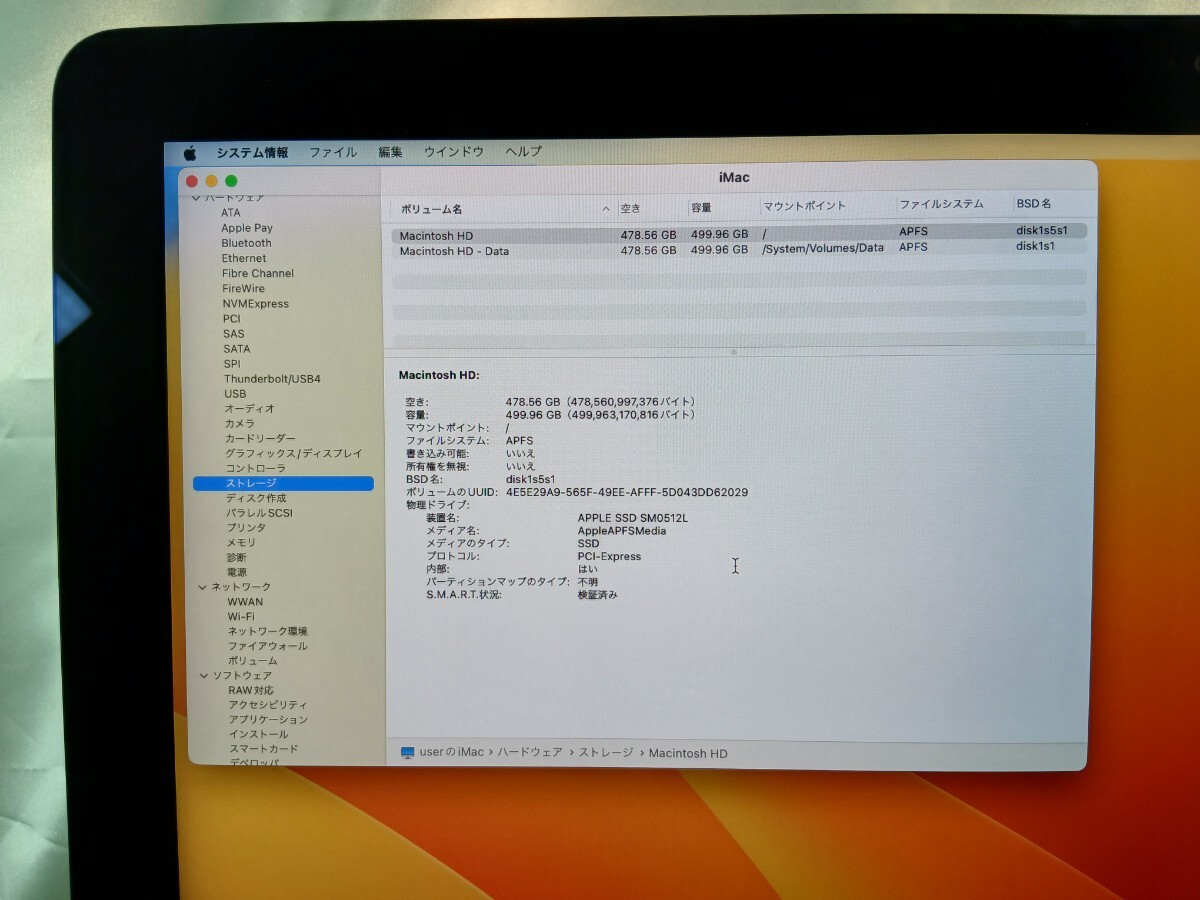The height and width of the screenshot is (900, 1200).
Task: Click ハードウェア in the path bar
Action: (x=531, y=752)
